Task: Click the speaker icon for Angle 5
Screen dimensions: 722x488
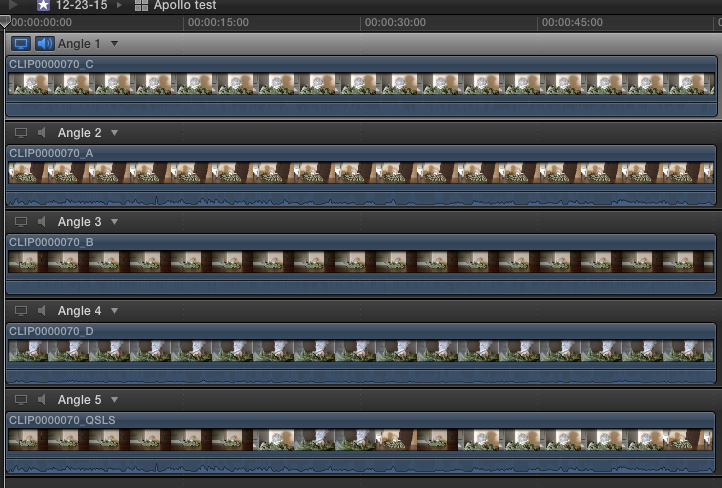Action: (x=42, y=400)
